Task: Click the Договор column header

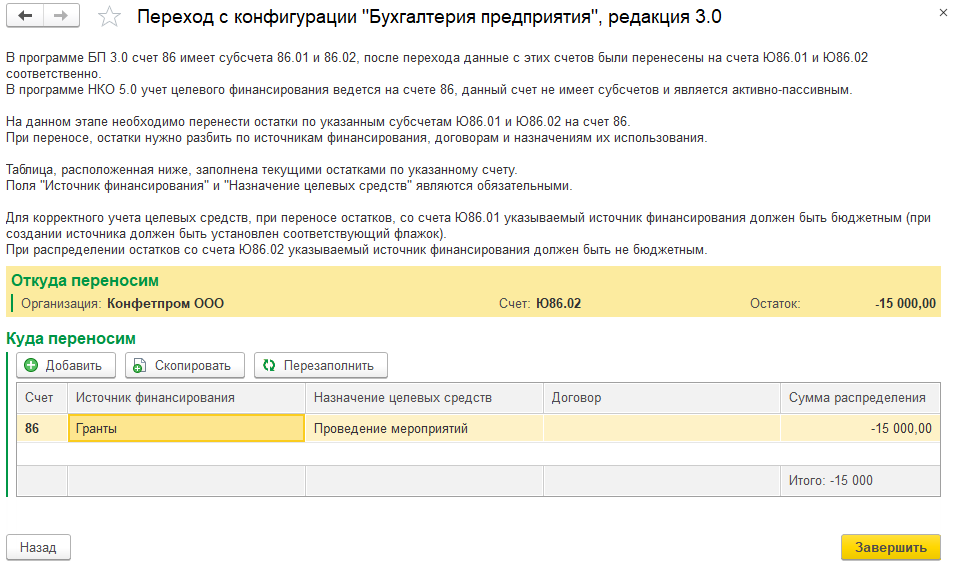Action: tap(661, 398)
